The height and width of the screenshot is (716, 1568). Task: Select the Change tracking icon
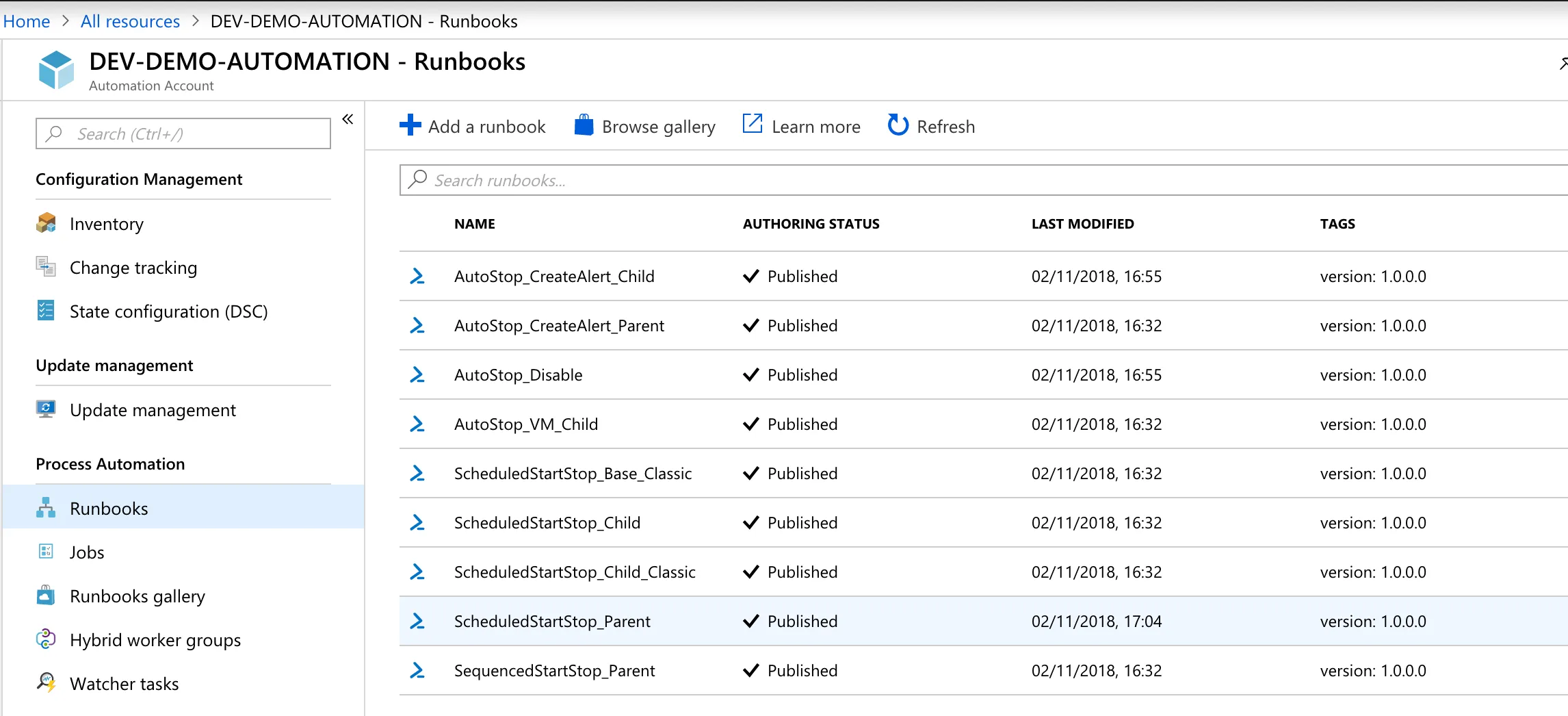(46, 267)
